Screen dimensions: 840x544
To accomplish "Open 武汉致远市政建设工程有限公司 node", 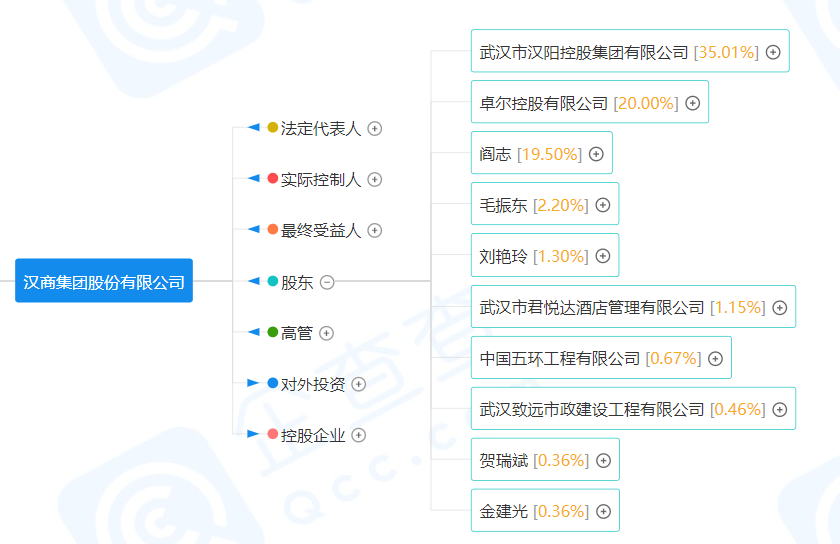I will click(x=633, y=408).
